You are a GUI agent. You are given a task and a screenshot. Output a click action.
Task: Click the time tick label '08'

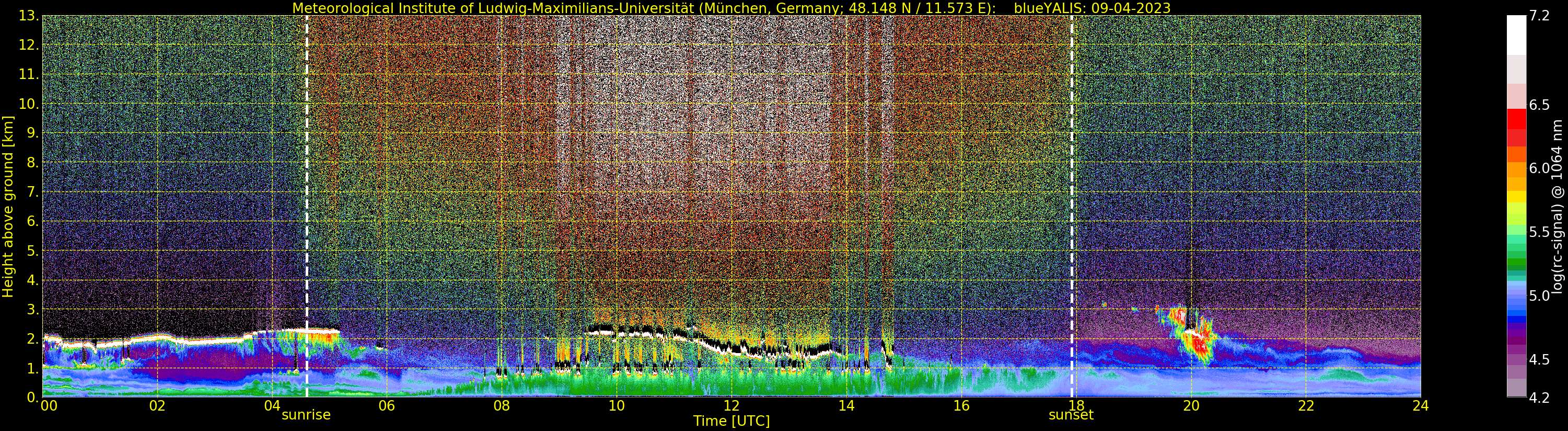pyautogui.click(x=502, y=406)
